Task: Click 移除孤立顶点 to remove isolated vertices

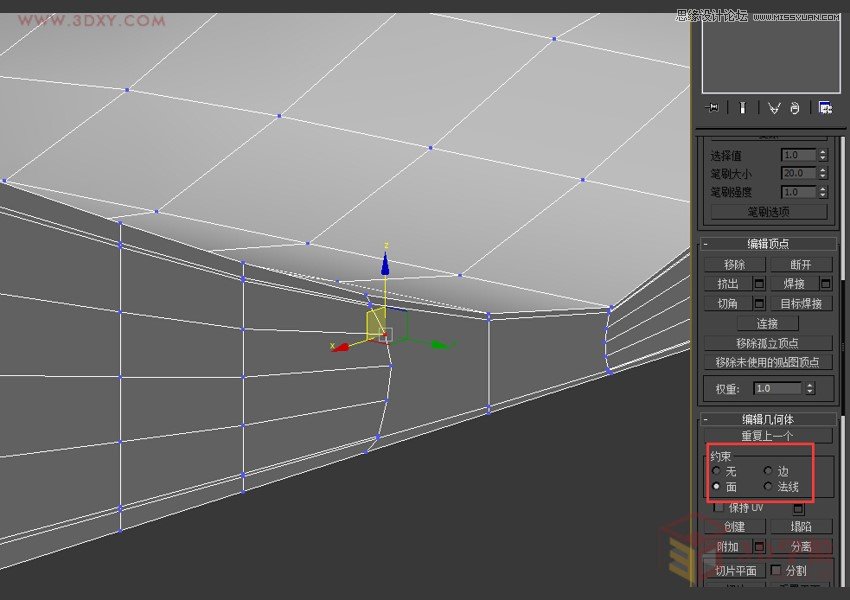Action: point(767,343)
